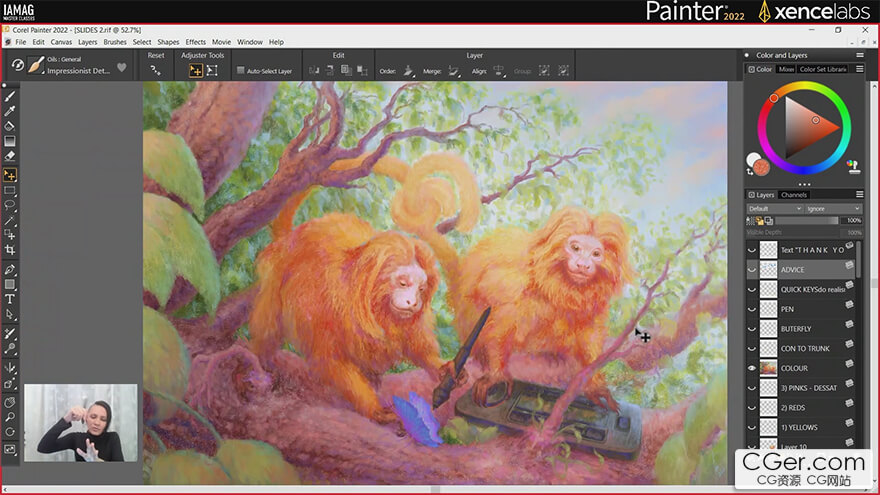Open the Layers menu
The image size is (880, 495).
pos(88,42)
